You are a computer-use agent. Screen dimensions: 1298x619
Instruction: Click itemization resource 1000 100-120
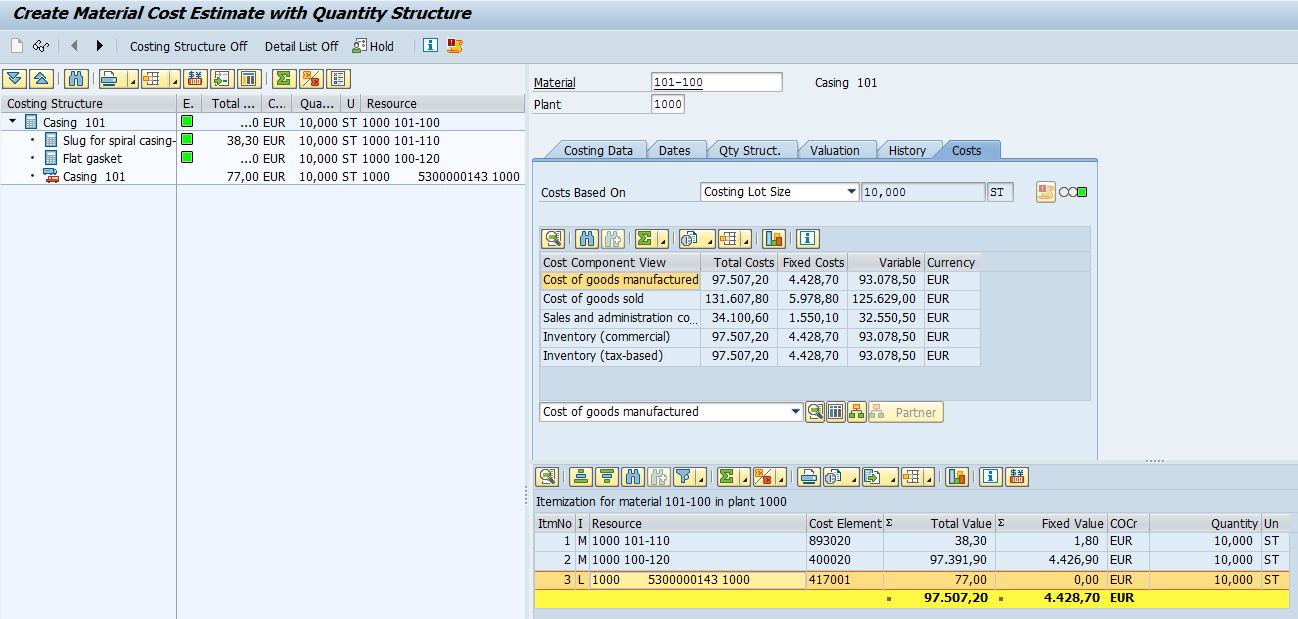click(x=698, y=560)
